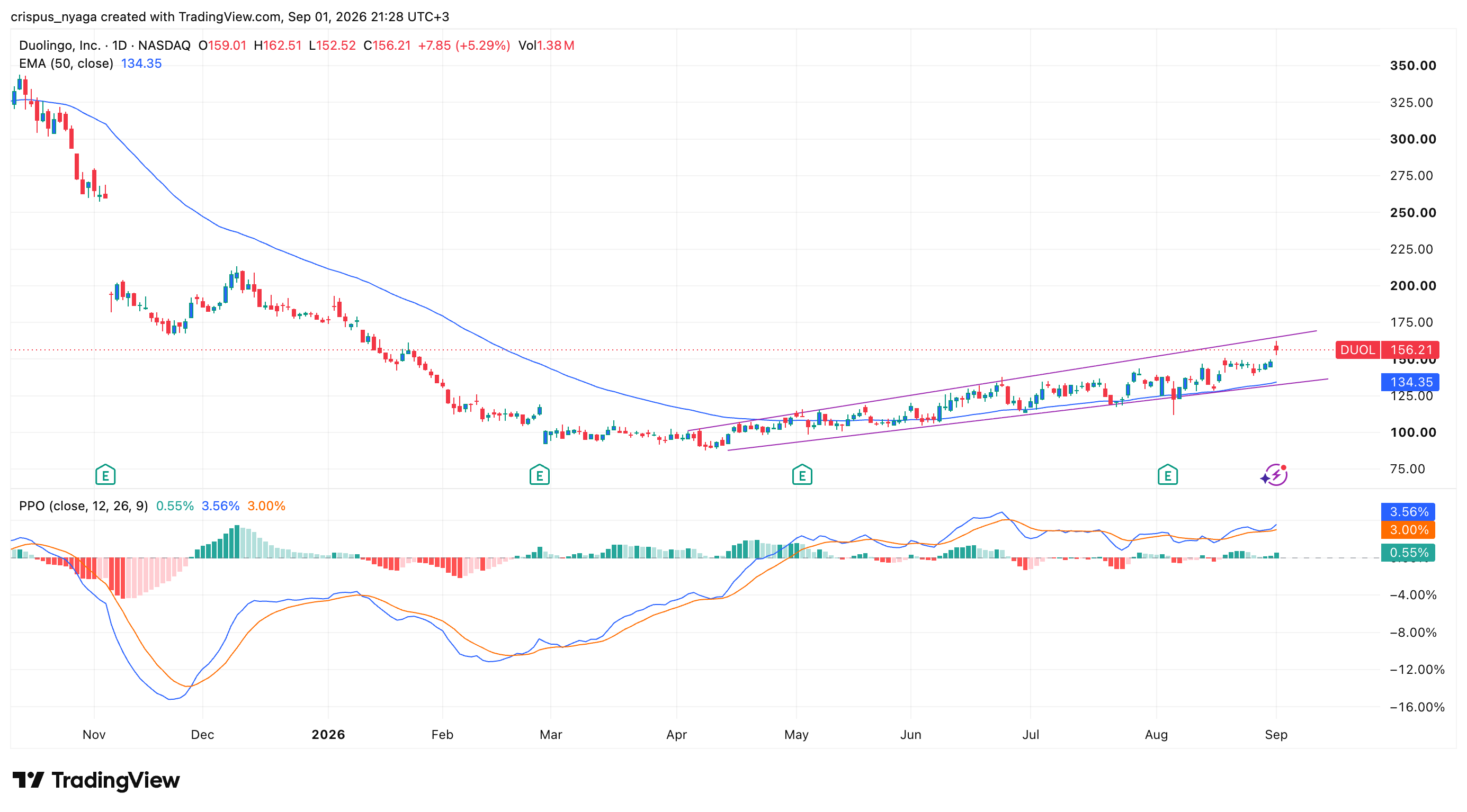Click the 'crispus_nyaga created with TradingView.com' header text
The height and width of the screenshot is (812, 1467).
click(145, 16)
